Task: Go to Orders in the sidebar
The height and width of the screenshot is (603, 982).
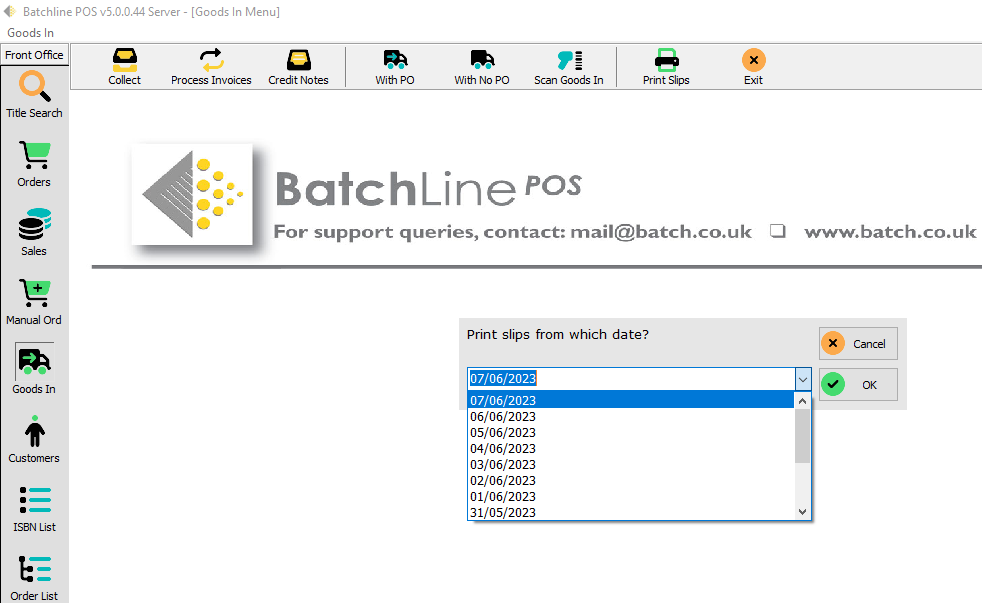Action: (34, 164)
